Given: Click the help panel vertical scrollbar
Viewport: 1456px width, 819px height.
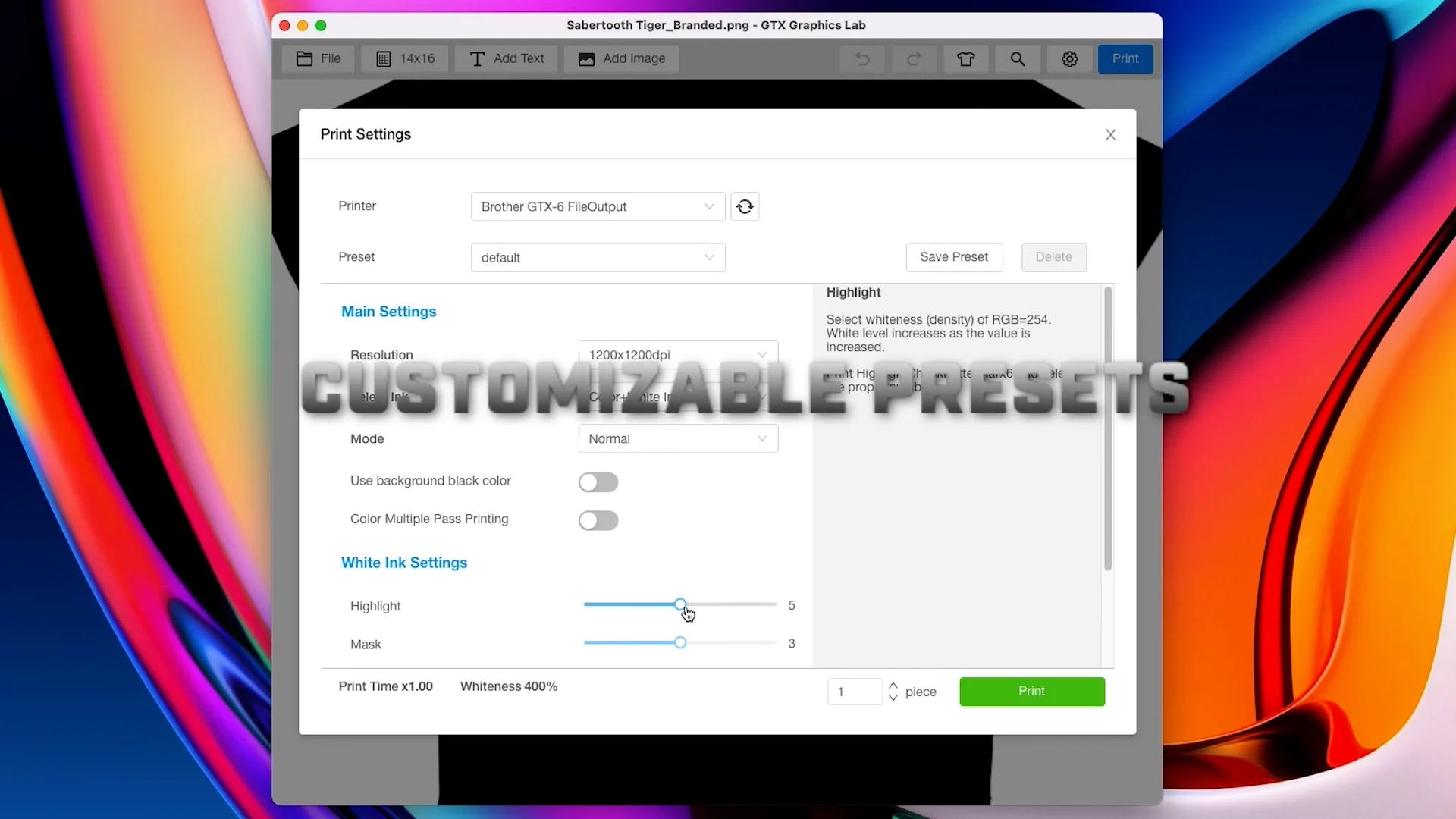Looking at the screenshot, I should [x=1108, y=428].
